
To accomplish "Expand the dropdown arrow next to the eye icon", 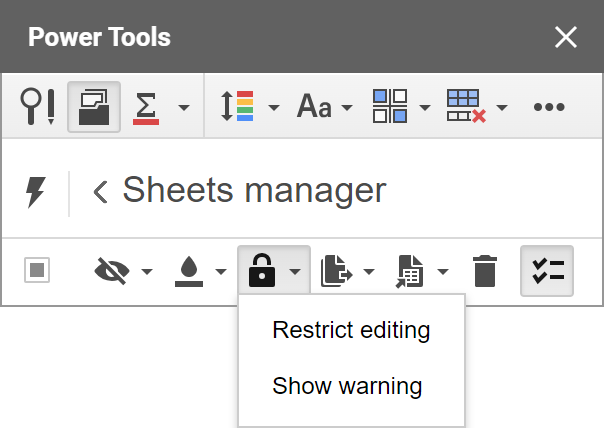I will coord(147,272).
